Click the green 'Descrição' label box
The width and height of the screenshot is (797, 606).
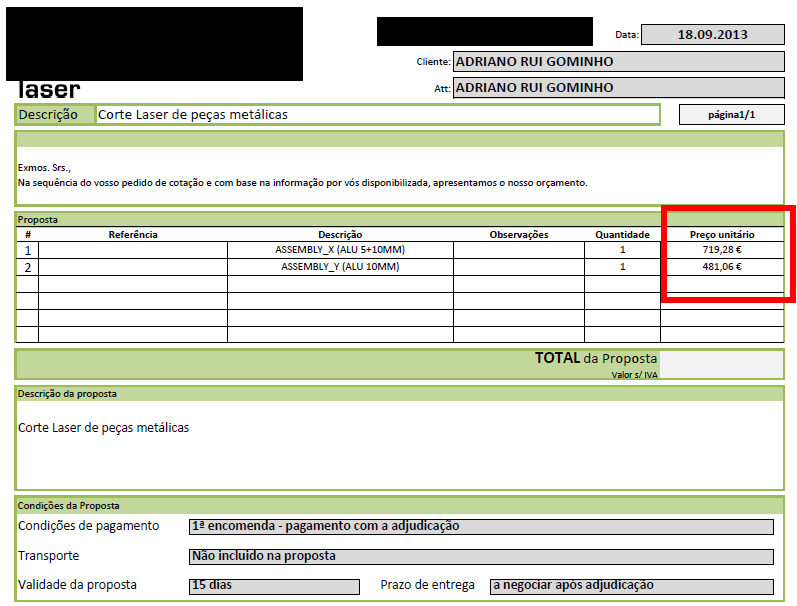coord(55,115)
